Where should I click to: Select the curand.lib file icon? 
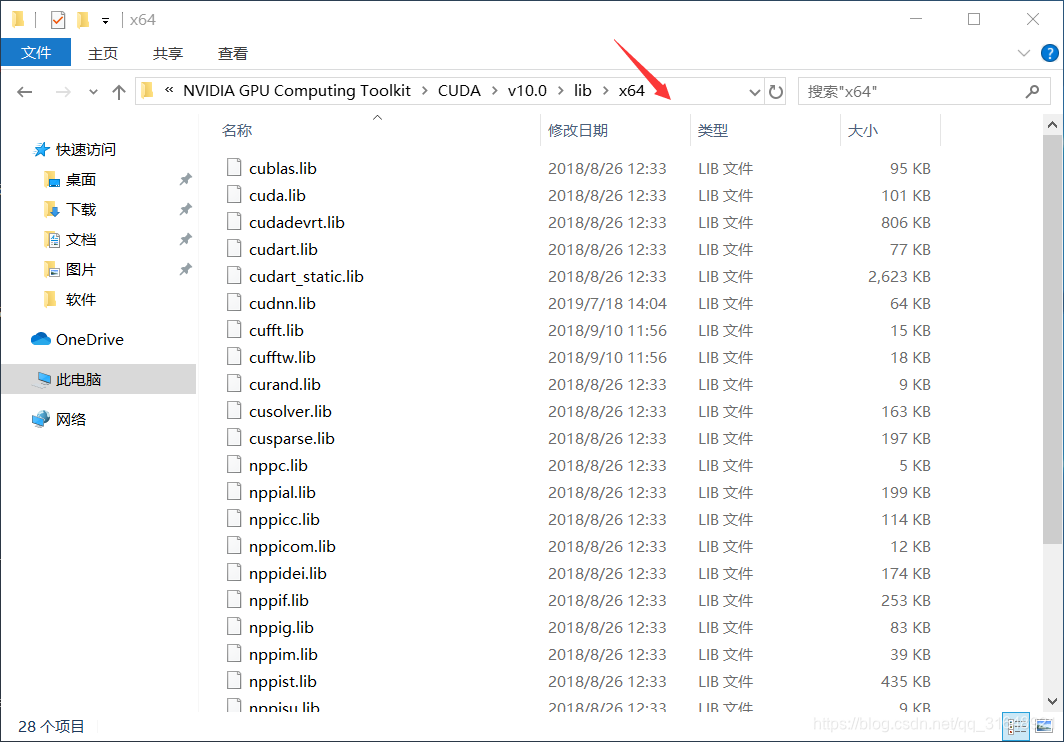234,384
